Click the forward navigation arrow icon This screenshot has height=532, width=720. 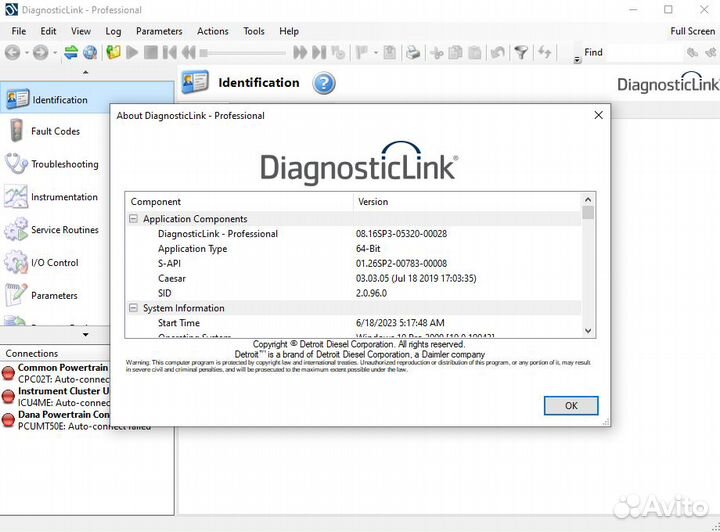click(x=40, y=53)
